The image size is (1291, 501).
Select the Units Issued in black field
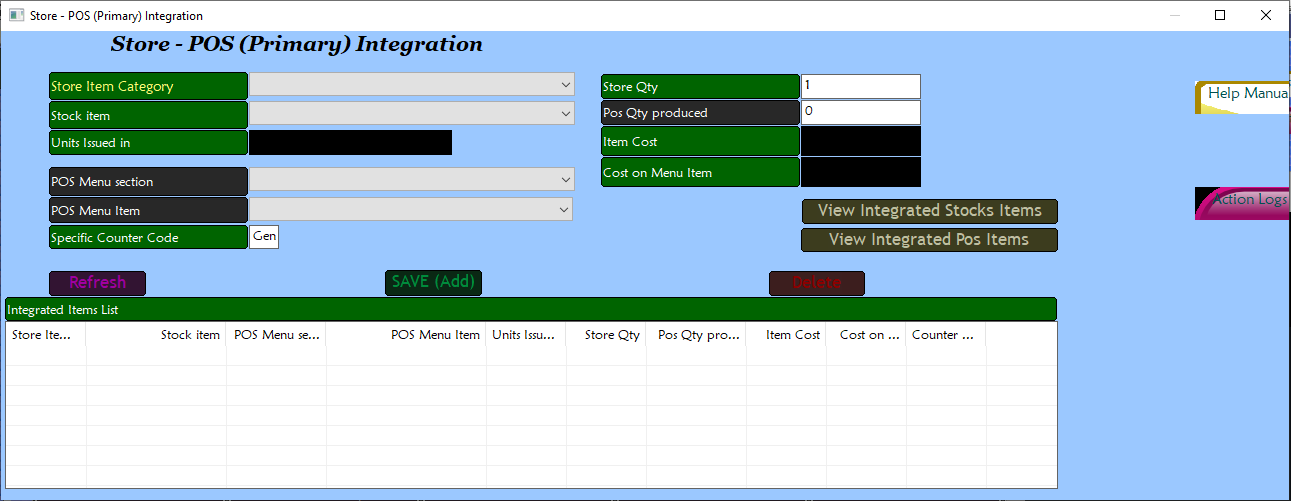coord(350,142)
